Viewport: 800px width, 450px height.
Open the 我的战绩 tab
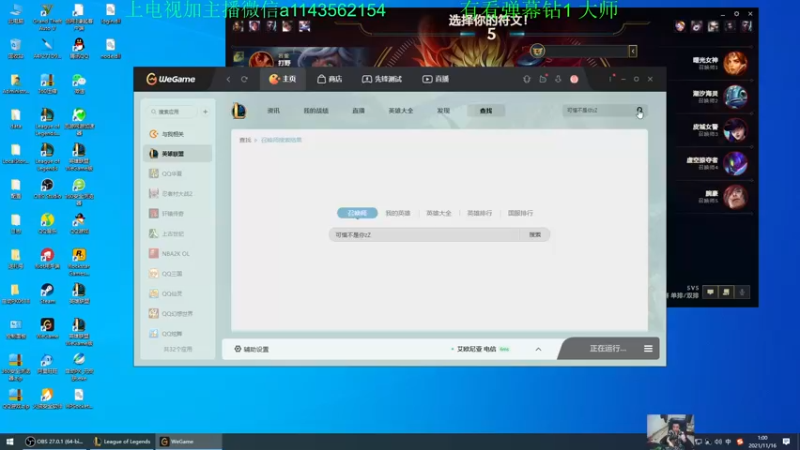pos(316,110)
